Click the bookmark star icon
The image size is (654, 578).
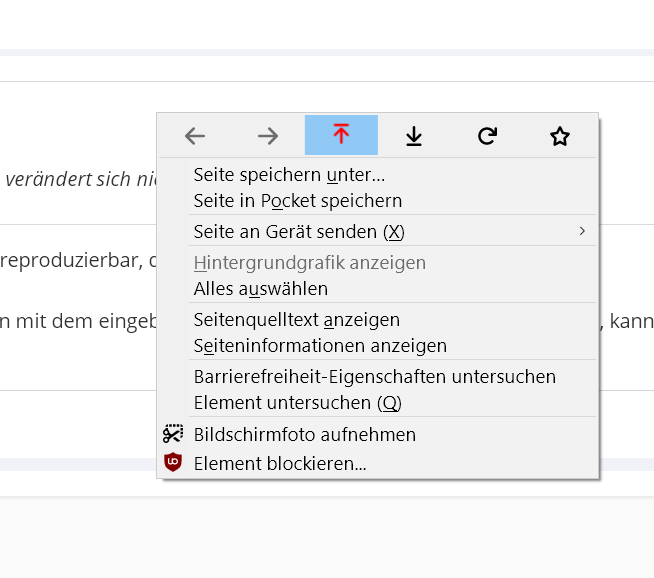(560, 136)
